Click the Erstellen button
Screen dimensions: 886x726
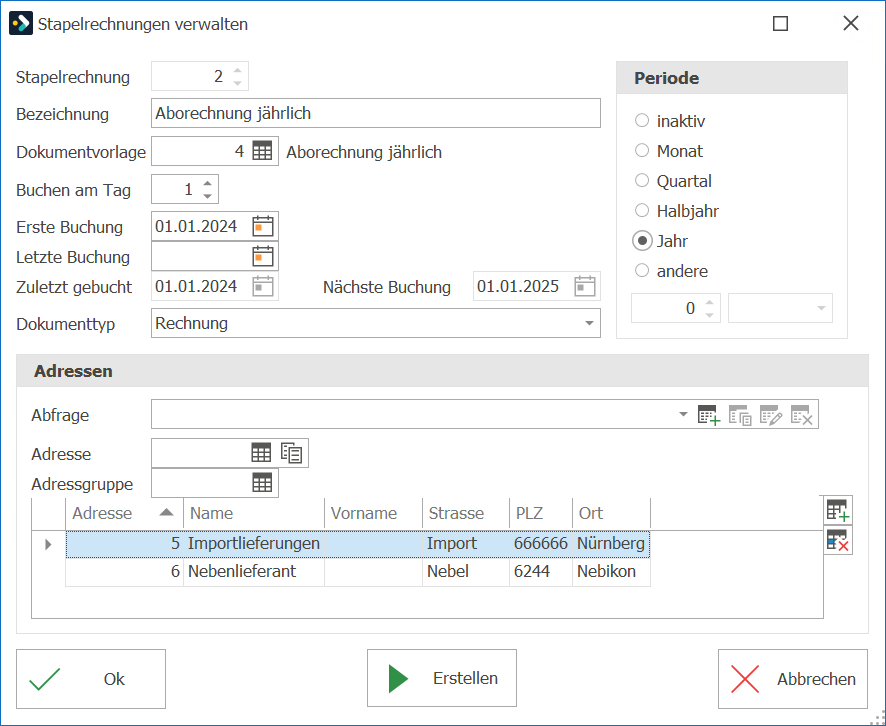[x=442, y=678]
